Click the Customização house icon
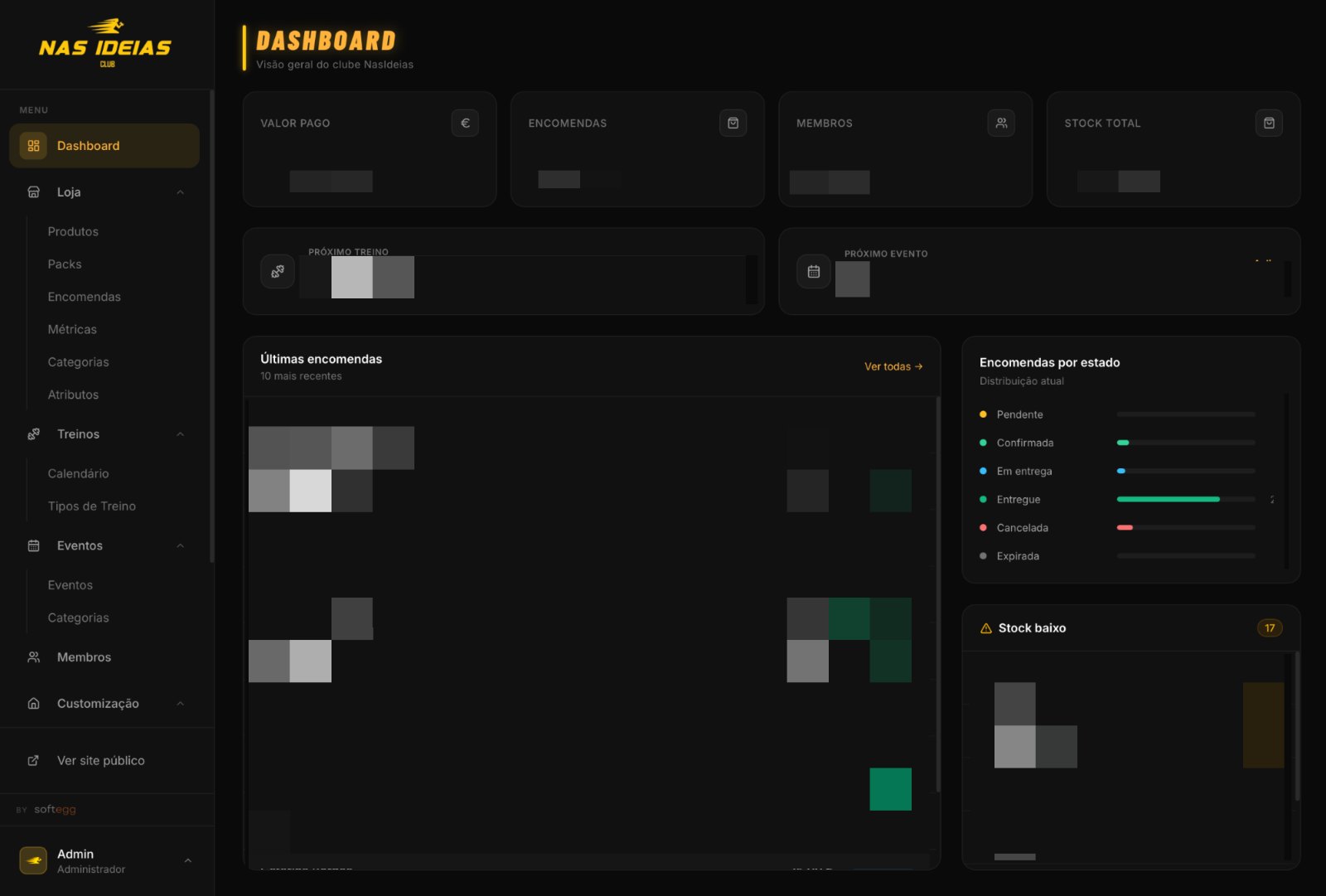This screenshot has width=1326, height=896. (33, 704)
